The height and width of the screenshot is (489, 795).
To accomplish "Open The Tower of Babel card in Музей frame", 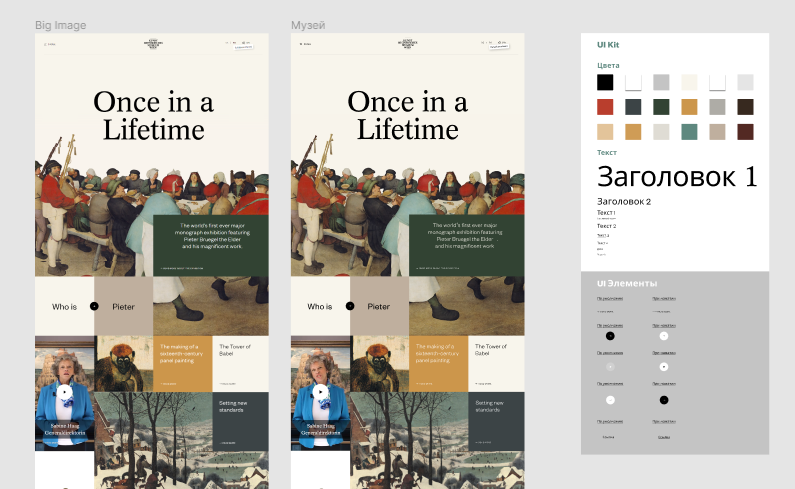I will click(x=496, y=364).
